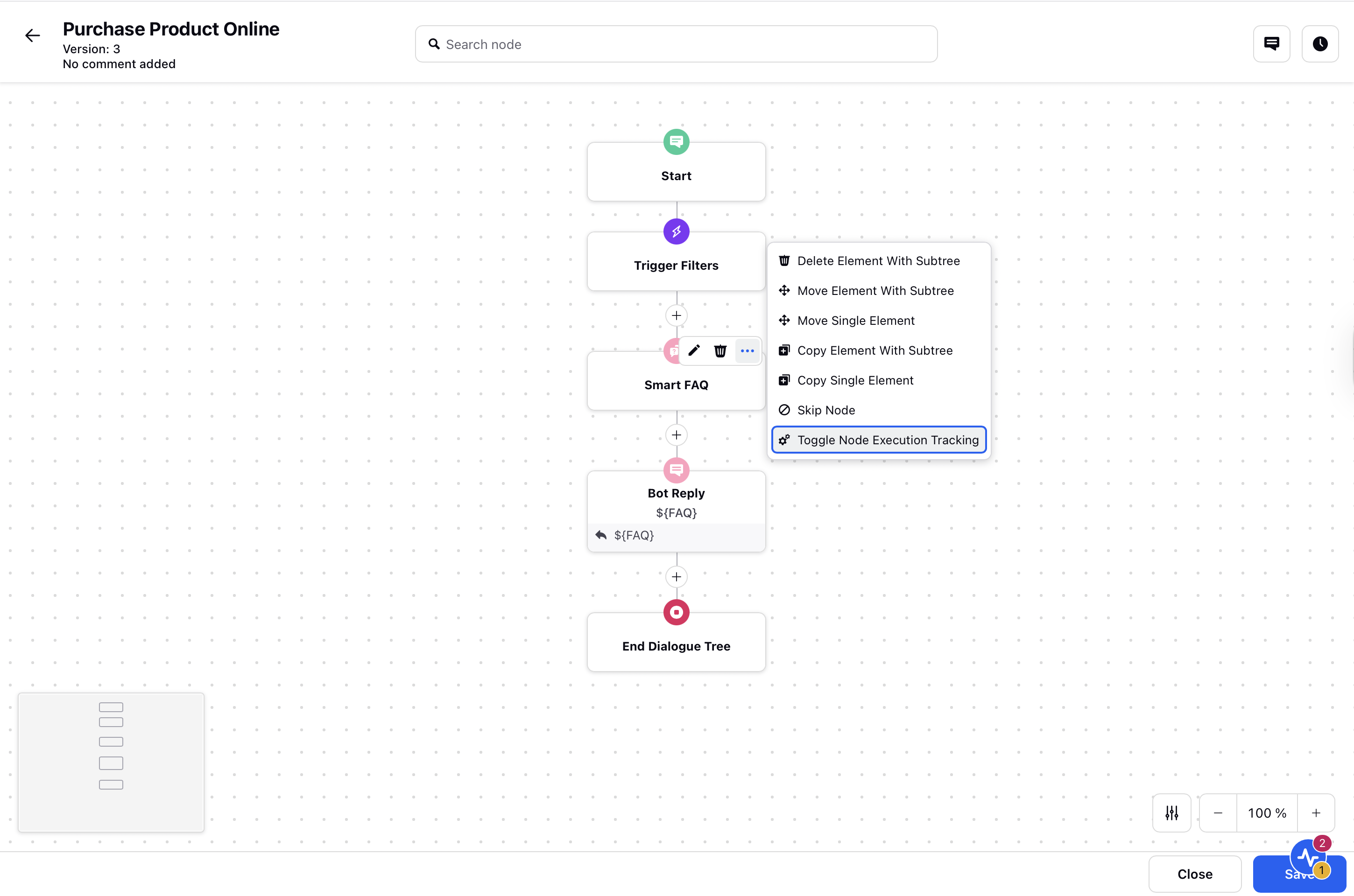Image resolution: width=1354 pixels, height=896 pixels.
Task: Click the minimap overview thumbnail
Action: click(111, 762)
